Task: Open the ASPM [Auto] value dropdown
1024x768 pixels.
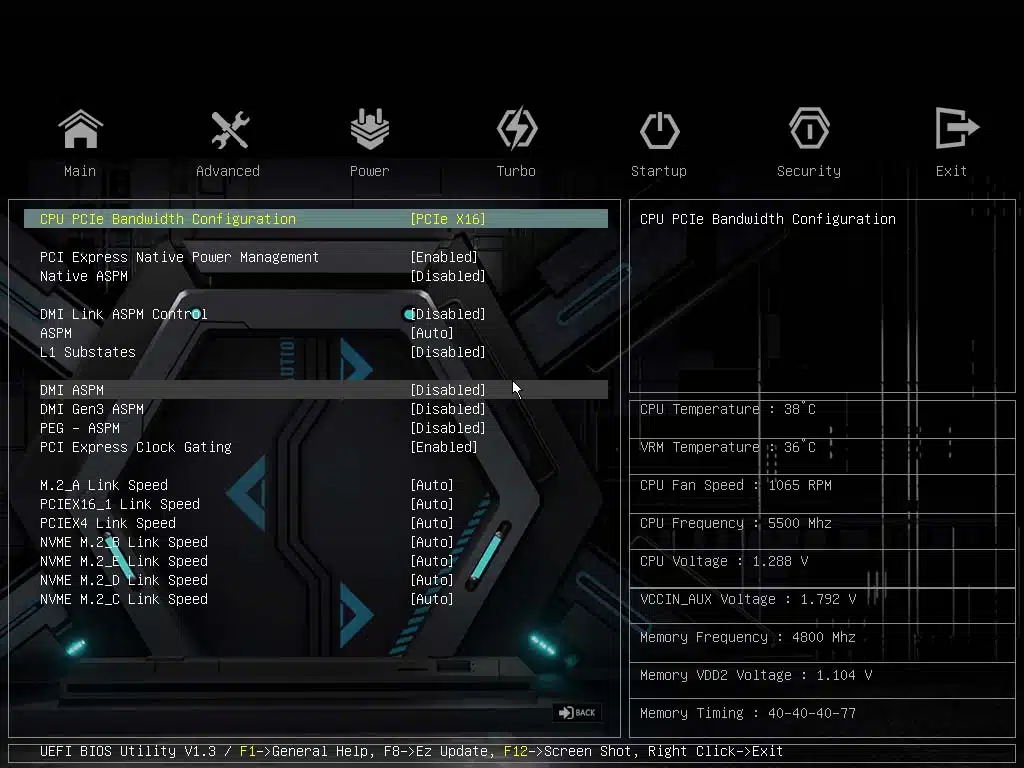Action: pos(432,333)
